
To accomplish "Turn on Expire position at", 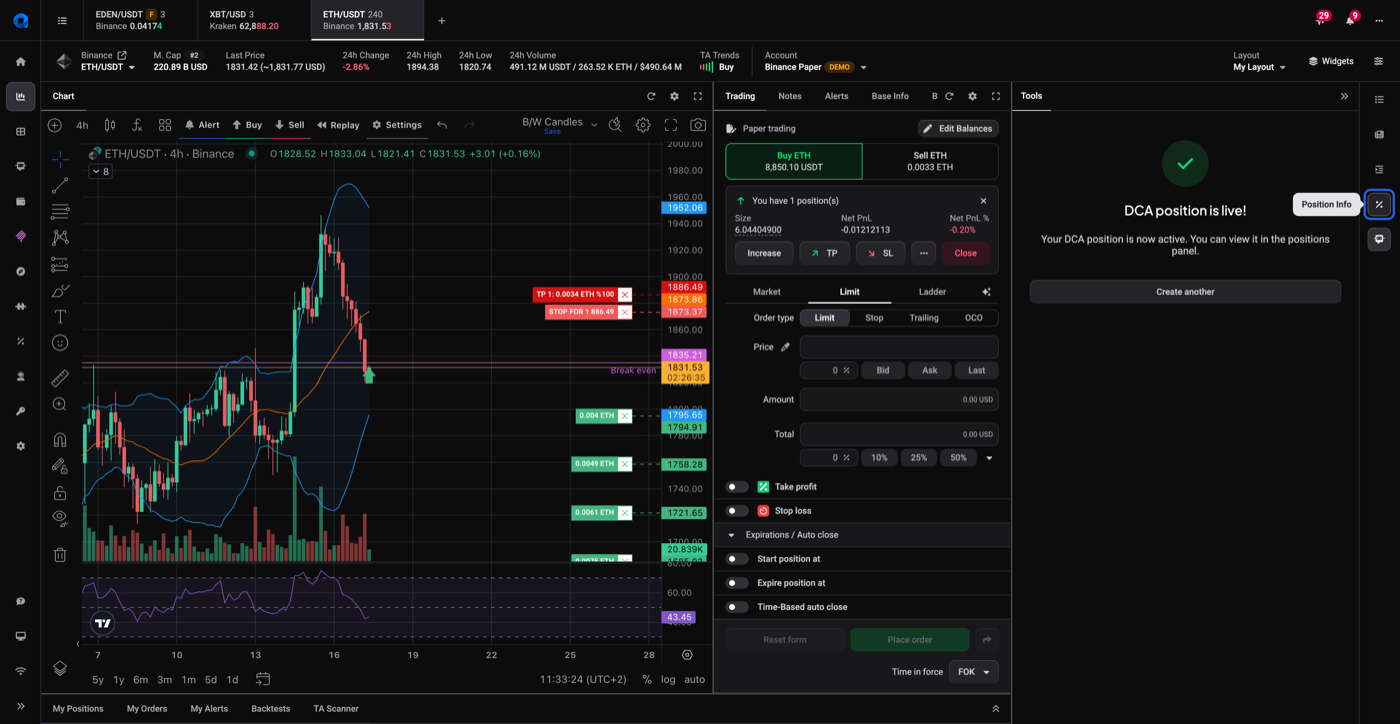I will (x=737, y=583).
